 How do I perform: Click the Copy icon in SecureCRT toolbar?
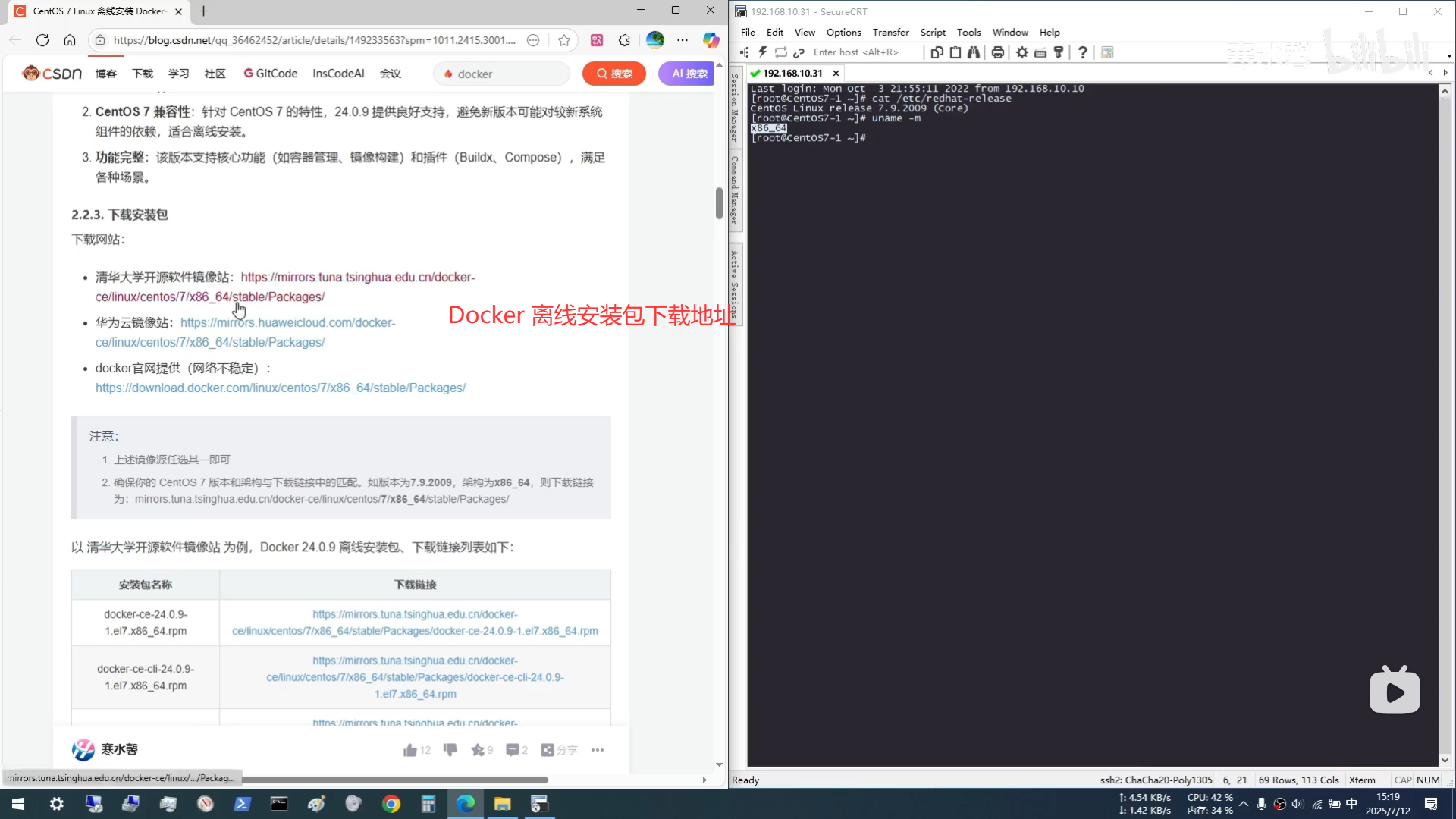tap(937, 52)
